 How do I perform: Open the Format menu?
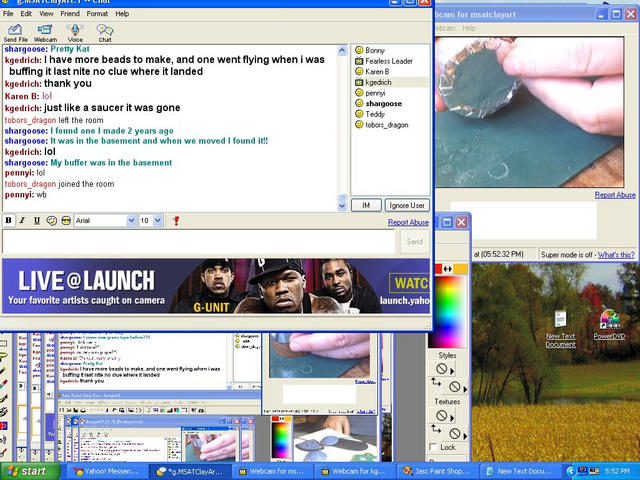[x=97, y=13]
